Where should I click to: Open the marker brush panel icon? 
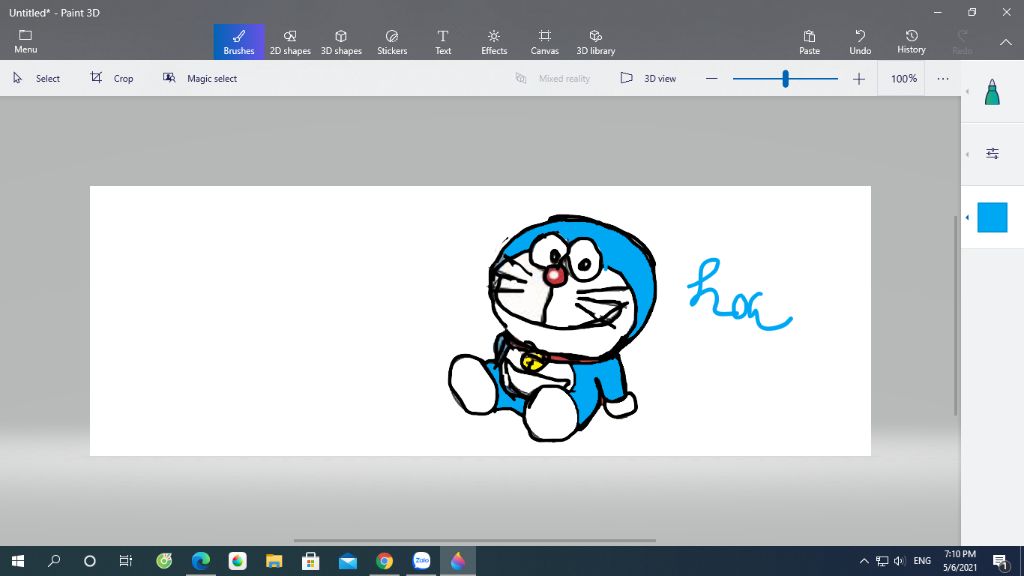pos(992,92)
